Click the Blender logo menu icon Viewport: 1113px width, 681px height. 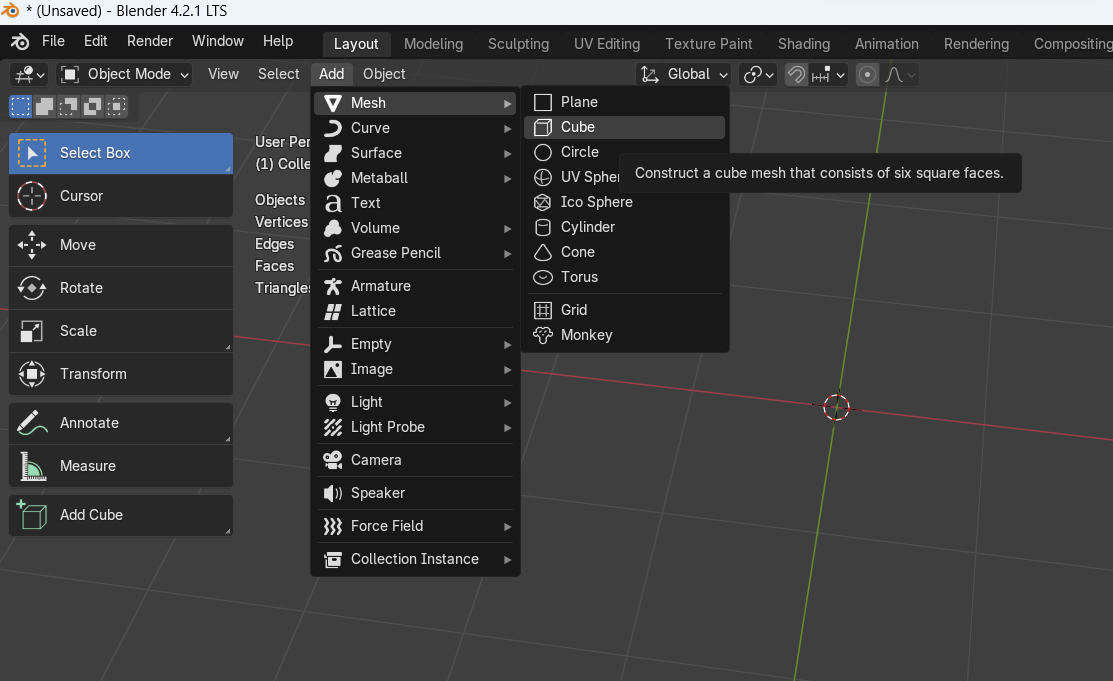tap(20, 42)
